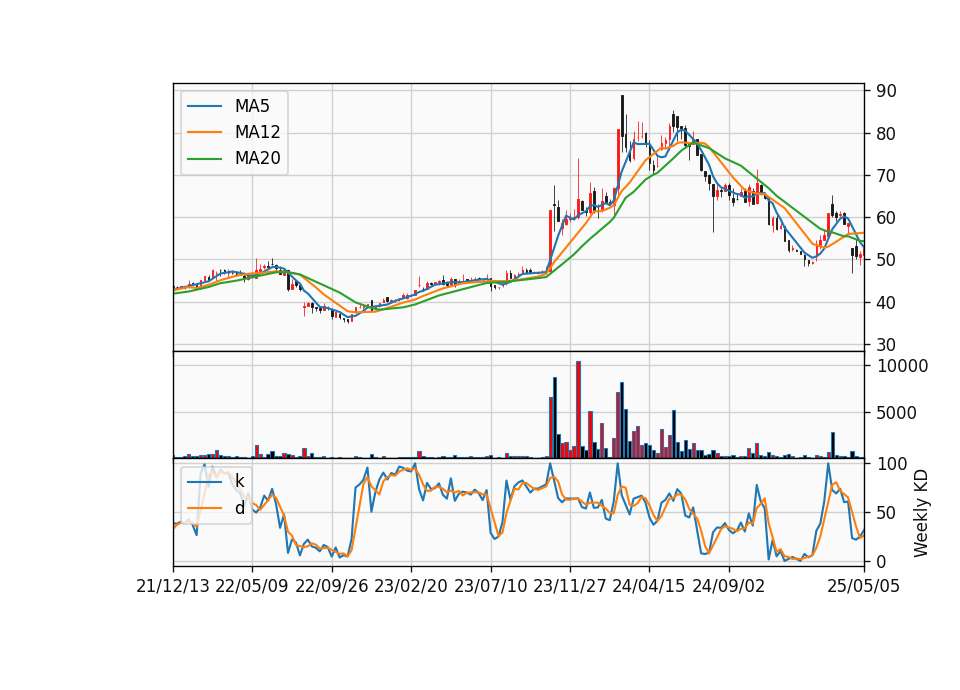Click the 23/07/10 date tick label
Screen dimensions: 960x690
(x=490, y=586)
